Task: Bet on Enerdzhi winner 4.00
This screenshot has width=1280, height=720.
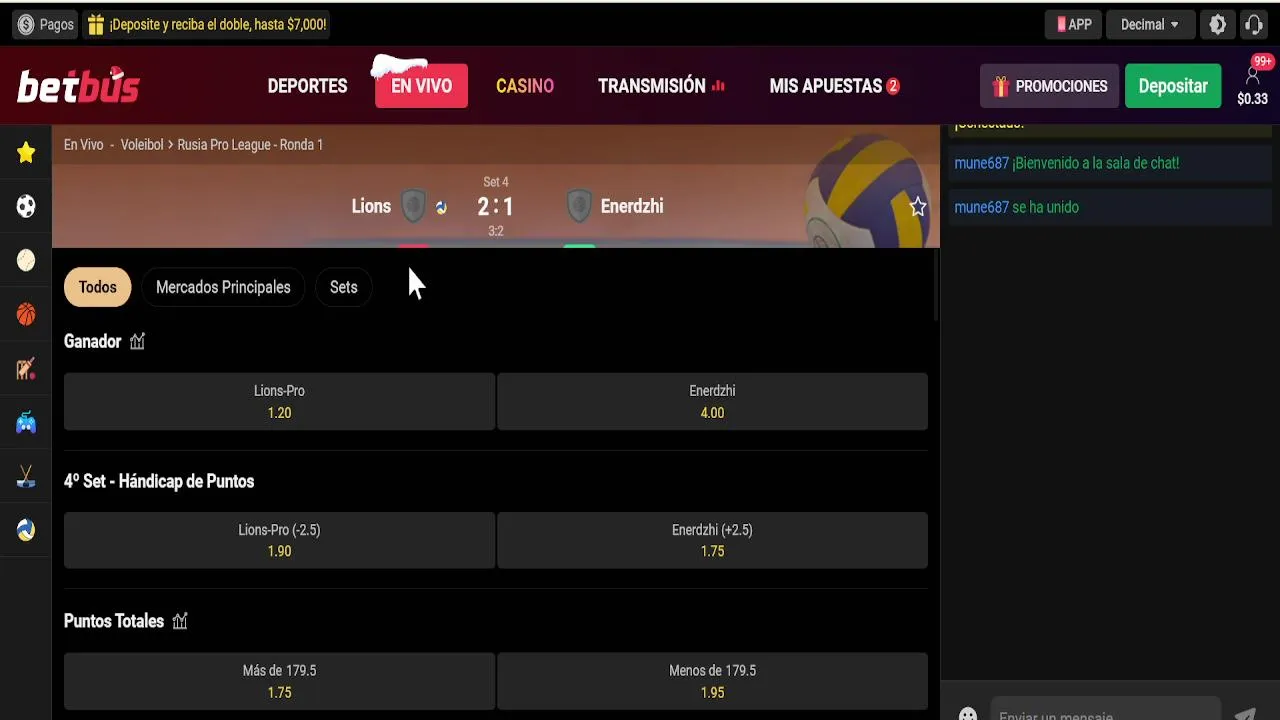Action: [712, 402]
